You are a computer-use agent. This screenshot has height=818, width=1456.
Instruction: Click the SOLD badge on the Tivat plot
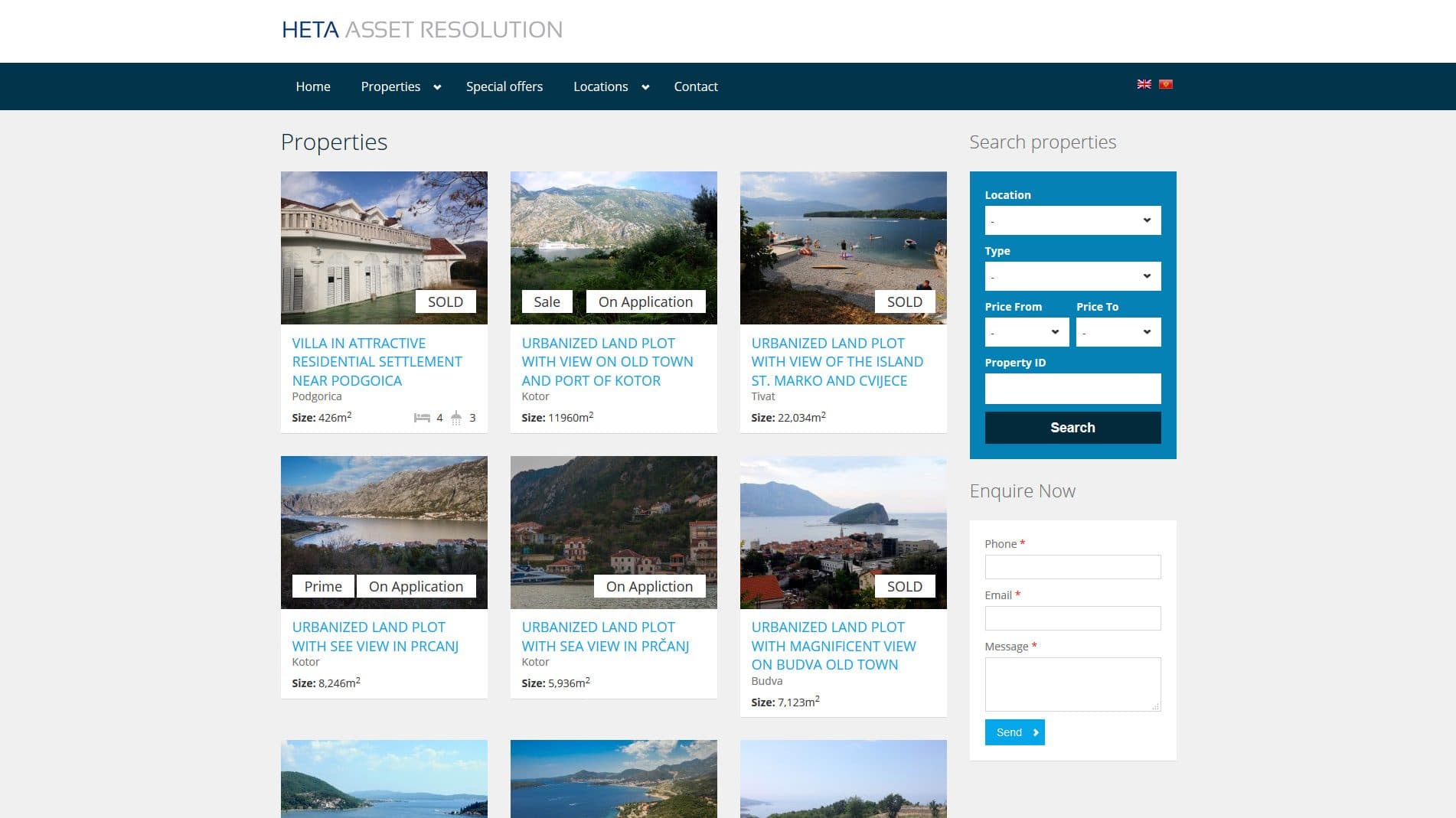point(905,301)
